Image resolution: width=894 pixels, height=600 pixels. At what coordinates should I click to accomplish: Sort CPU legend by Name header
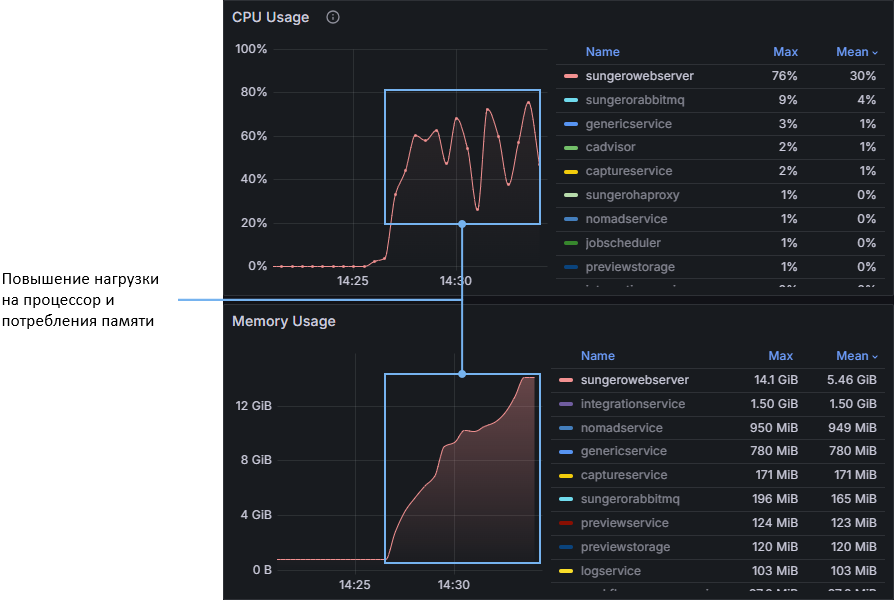coord(602,52)
